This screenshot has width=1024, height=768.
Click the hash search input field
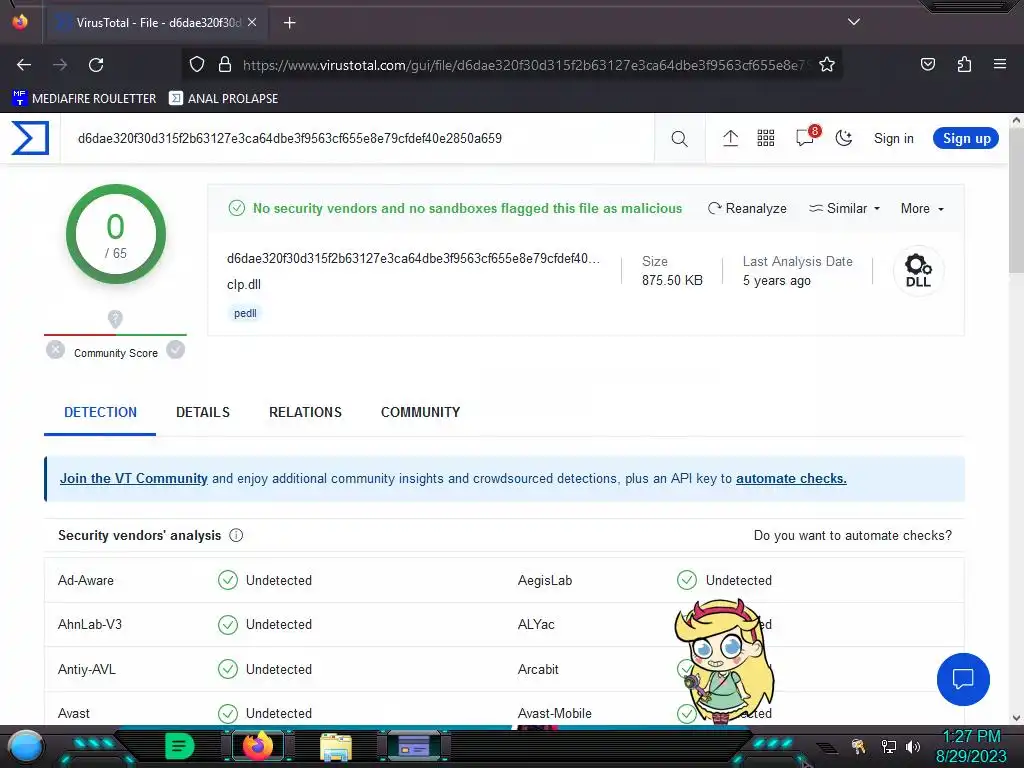pos(357,138)
